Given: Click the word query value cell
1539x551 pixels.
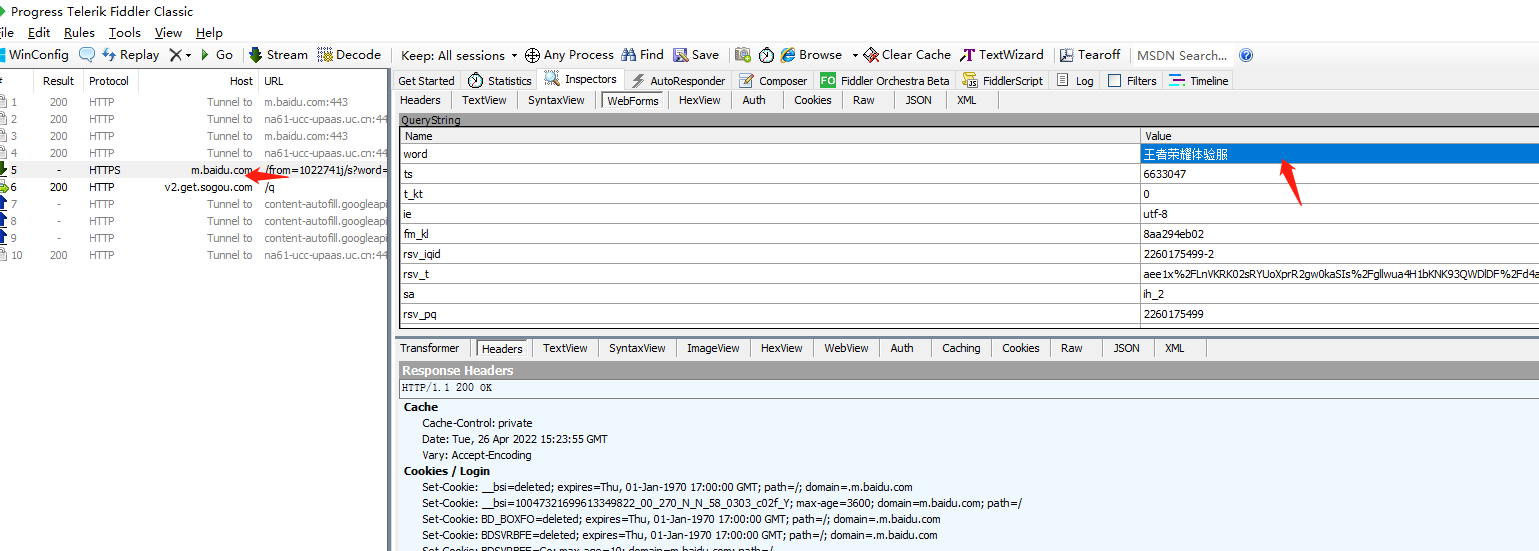Looking at the screenshot, I should (x=1340, y=154).
